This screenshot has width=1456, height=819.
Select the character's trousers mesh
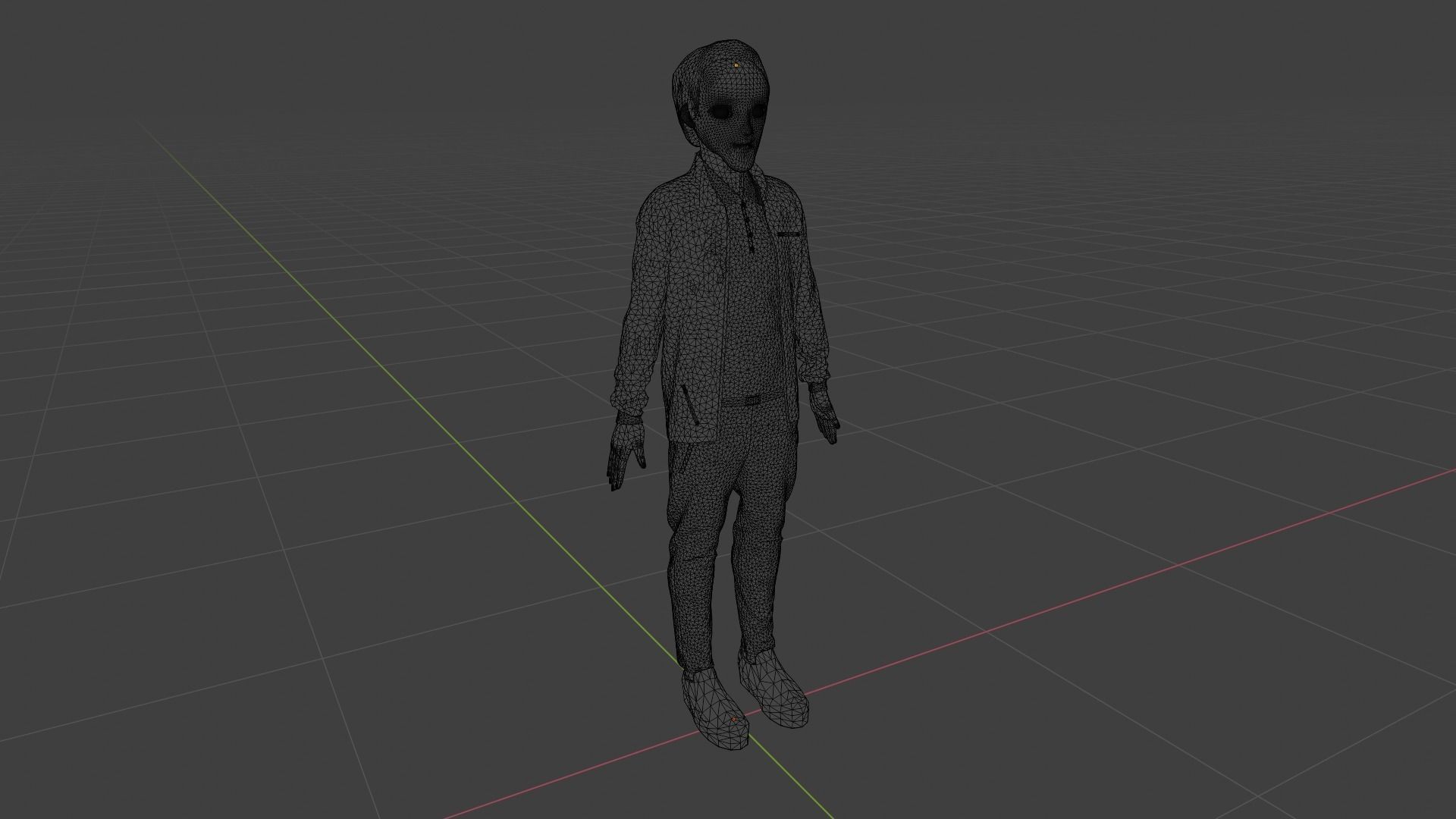point(732,523)
